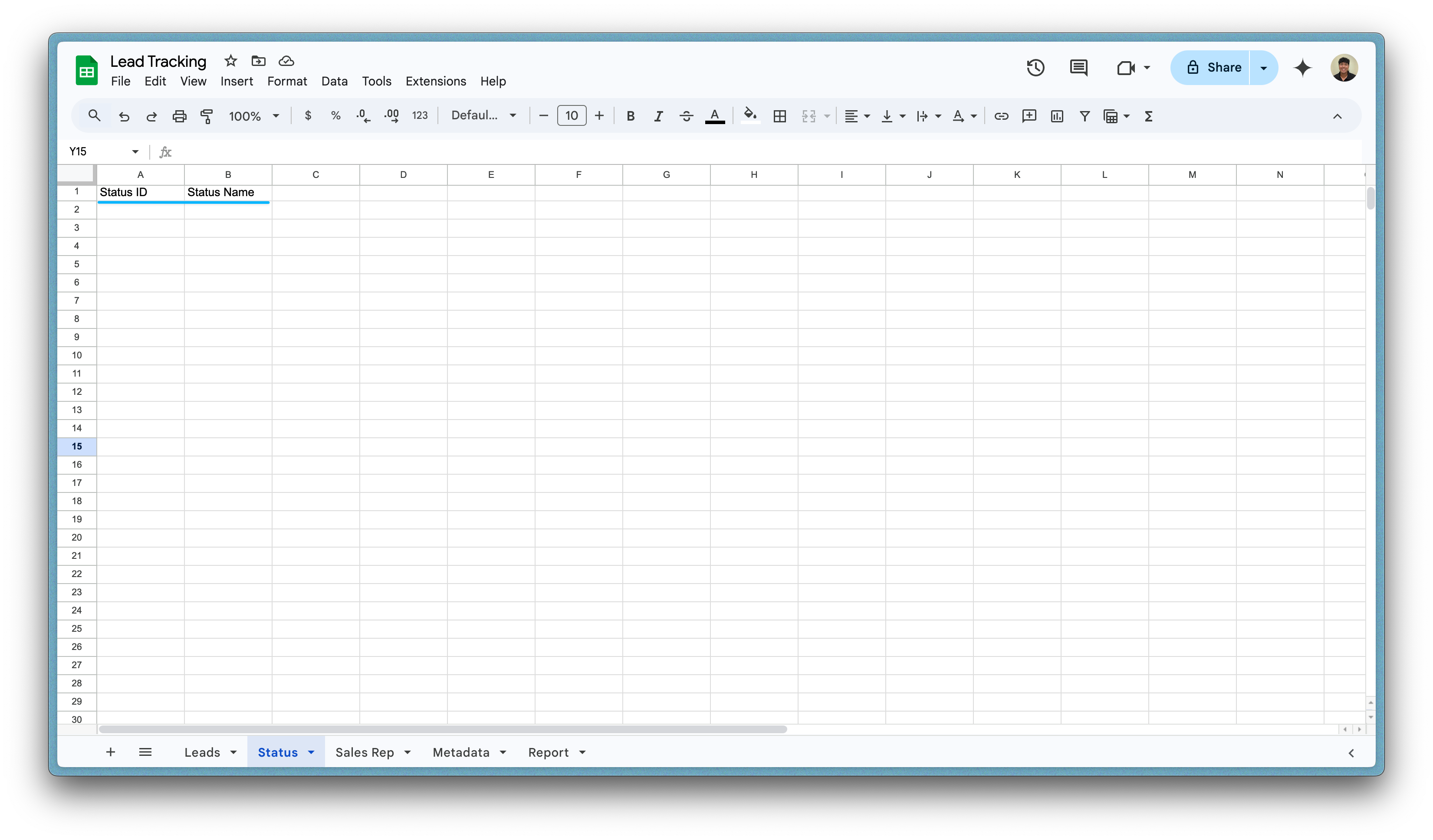Toggle strikethrough formatting
Viewport: 1433px width, 840px height.
[x=686, y=117]
